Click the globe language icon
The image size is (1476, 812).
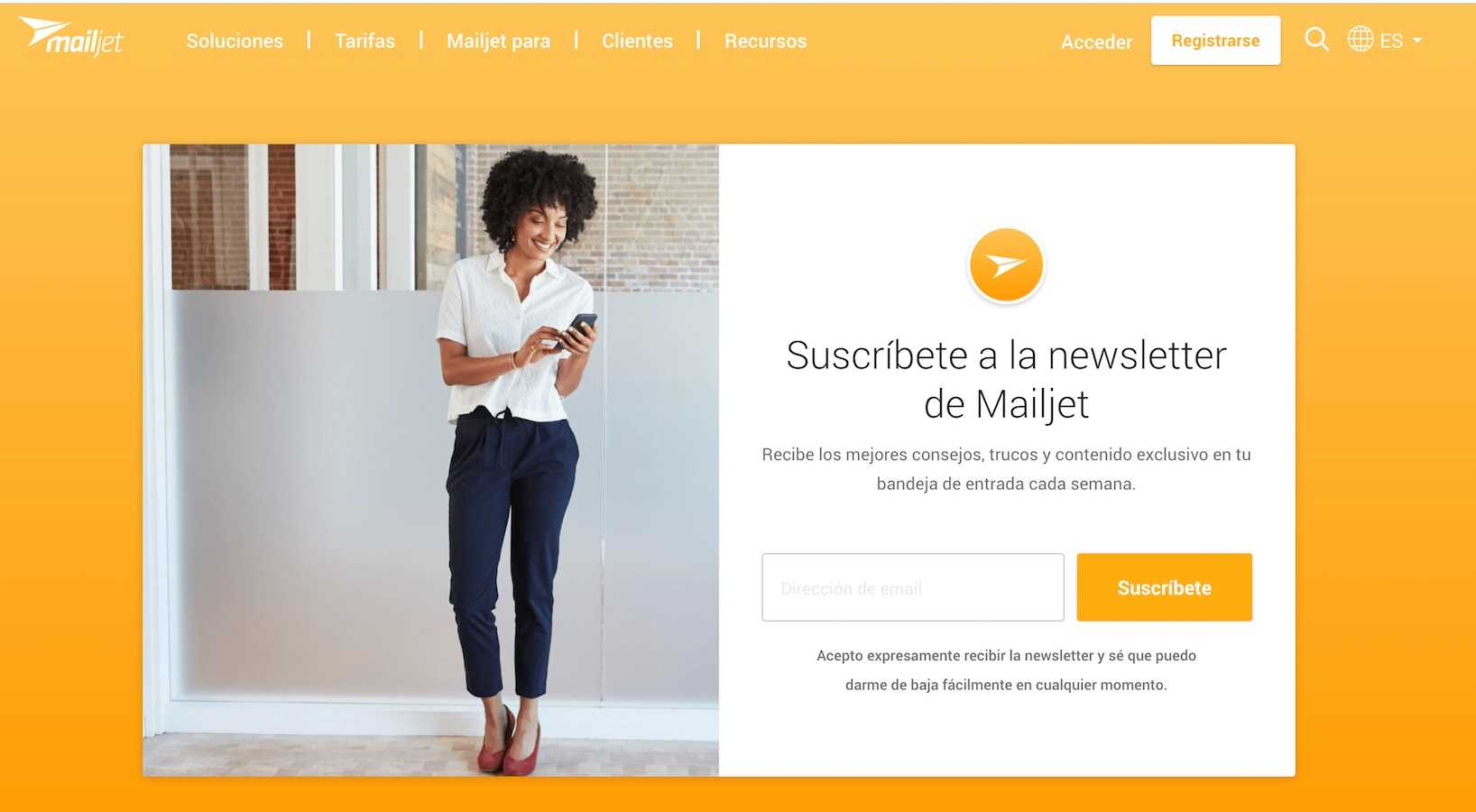point(1361,39)
